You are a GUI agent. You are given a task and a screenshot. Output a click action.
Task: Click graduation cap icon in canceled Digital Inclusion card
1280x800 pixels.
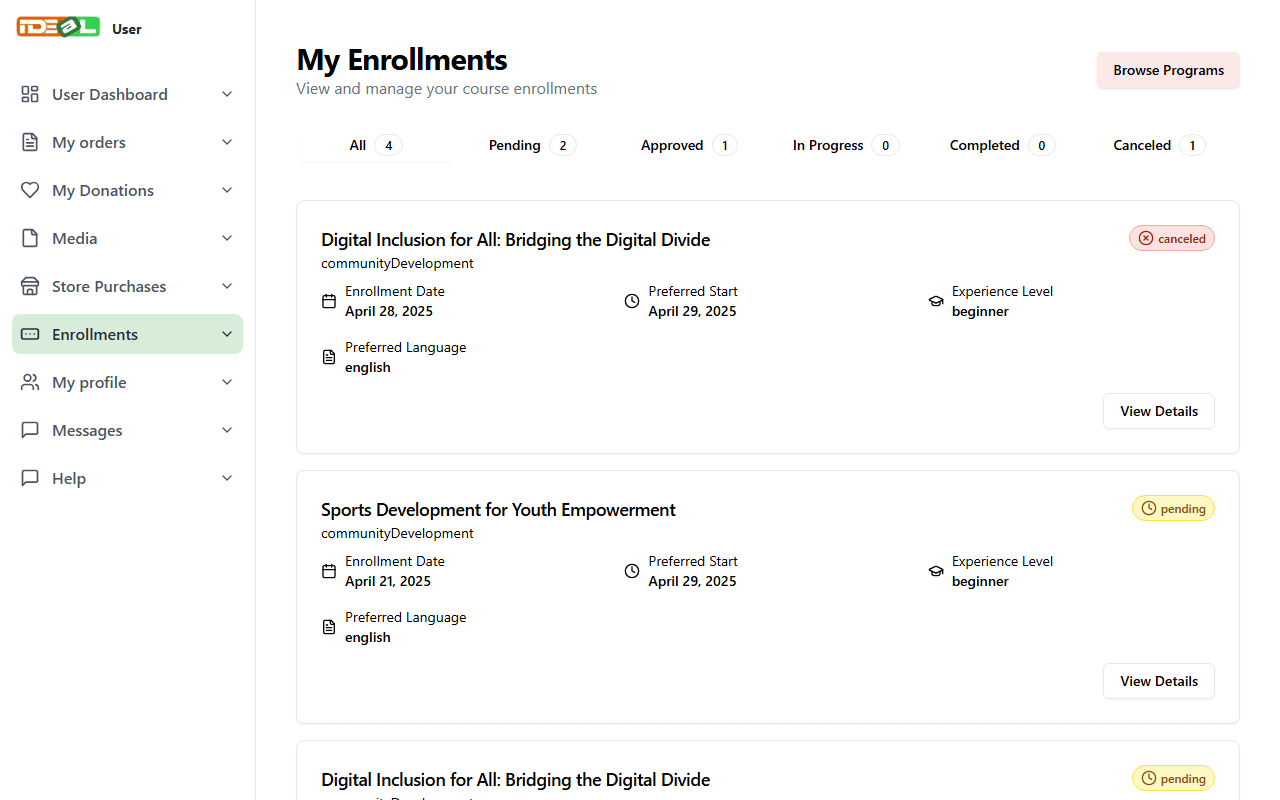pyautogui.click(x=936, y=301)
